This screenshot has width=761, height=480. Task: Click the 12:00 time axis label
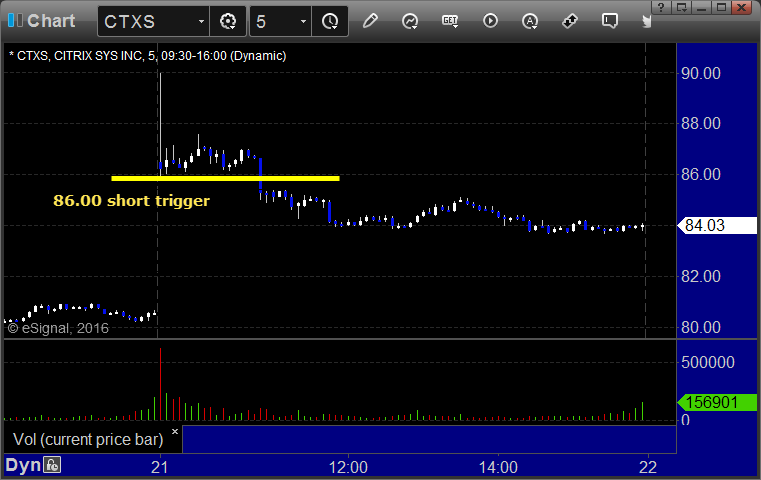pyautogui.click(x=348, y=467)
